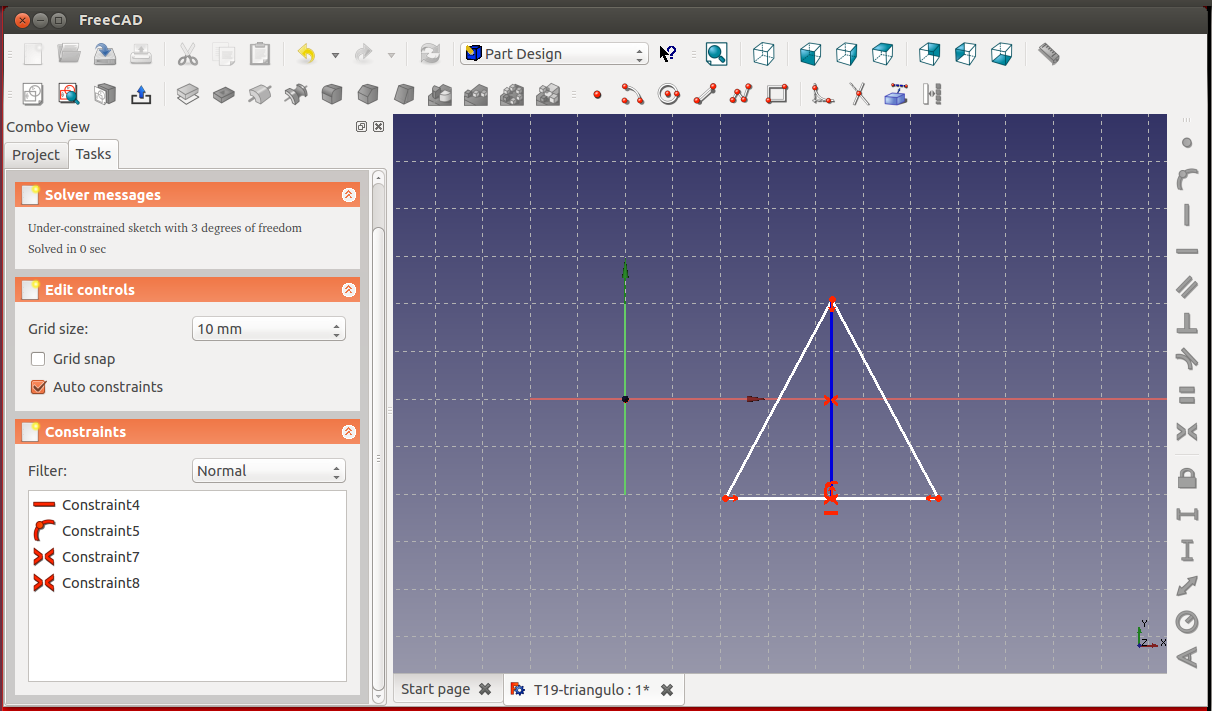
Task: Open the measure distance ruler tool
Action: pyautogui.click(x=1048, y=54)
